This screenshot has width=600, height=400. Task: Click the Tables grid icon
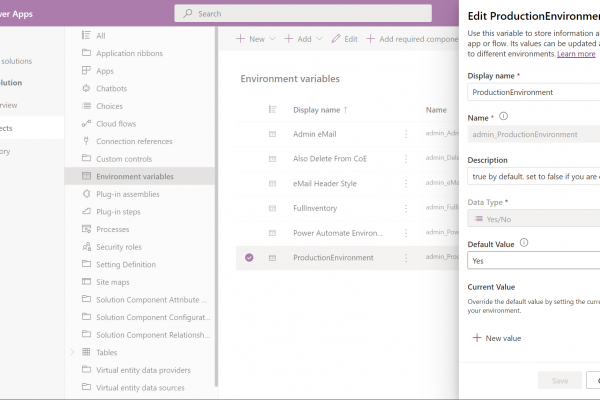pyautogui.click(x=86, y=352)
